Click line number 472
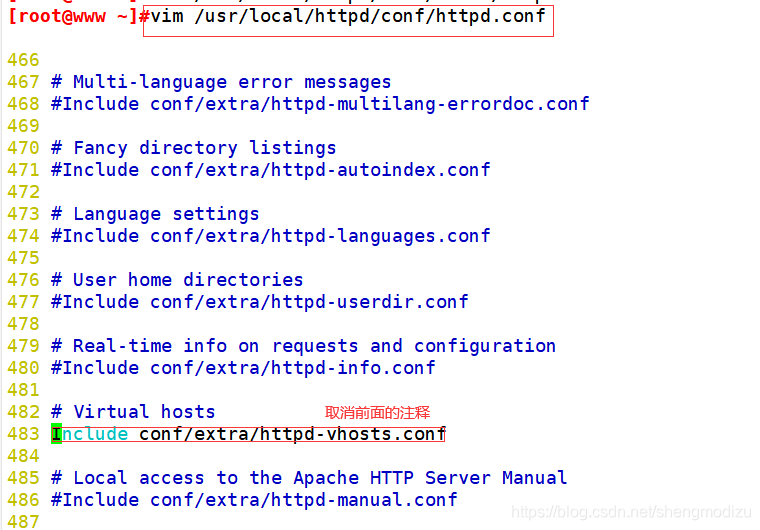The image size is (760, 530). [23, 192]
